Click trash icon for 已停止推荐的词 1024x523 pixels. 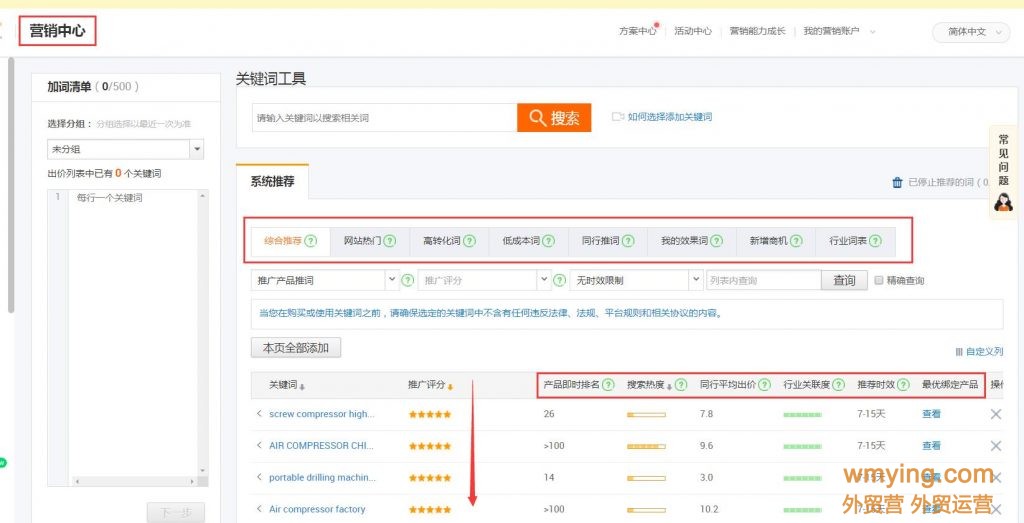coord(897,182)
